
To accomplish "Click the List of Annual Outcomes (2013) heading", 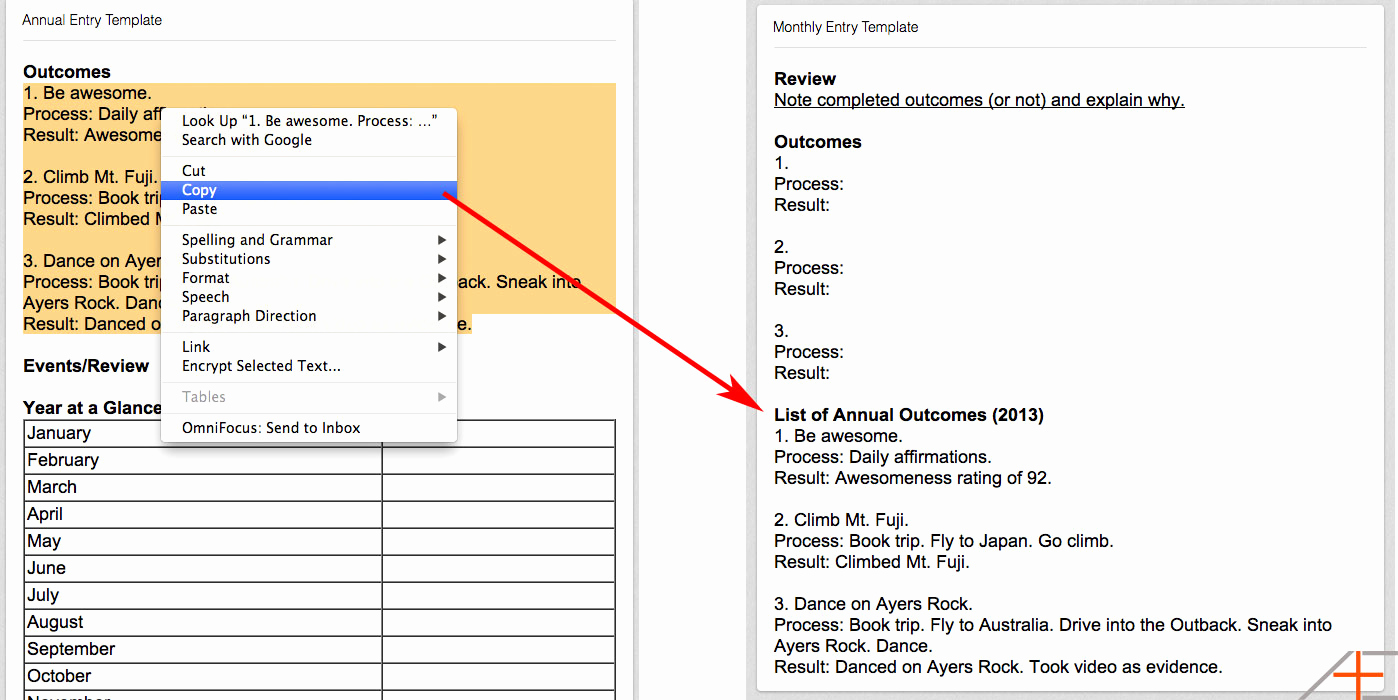I will [x=909, y=415].
